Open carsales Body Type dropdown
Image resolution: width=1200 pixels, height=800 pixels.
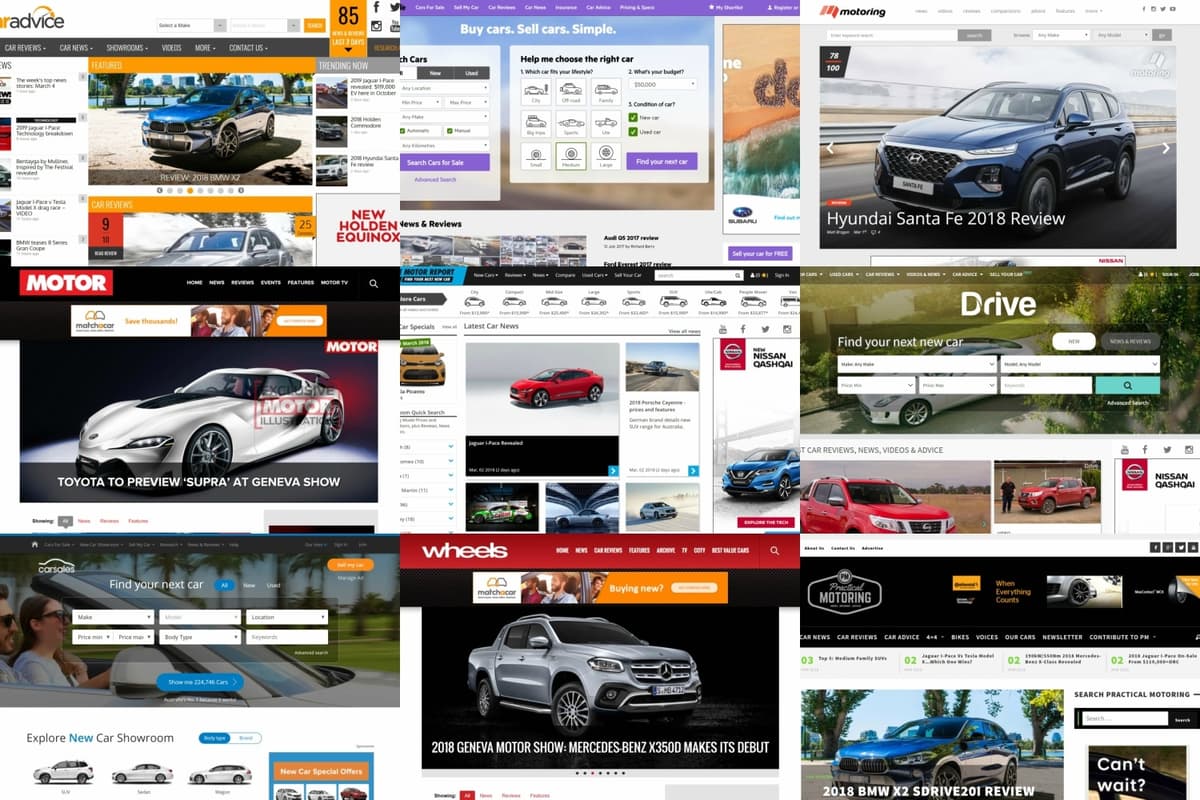[200, 637]
